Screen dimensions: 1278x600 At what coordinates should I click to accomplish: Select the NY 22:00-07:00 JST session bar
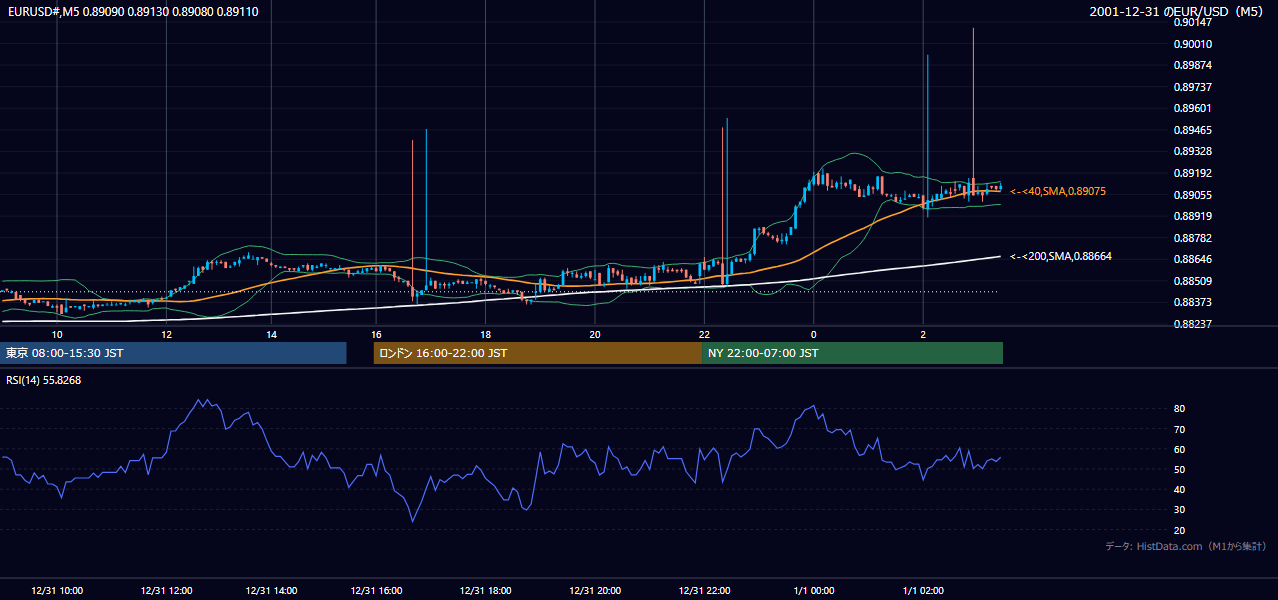[852, 353]
